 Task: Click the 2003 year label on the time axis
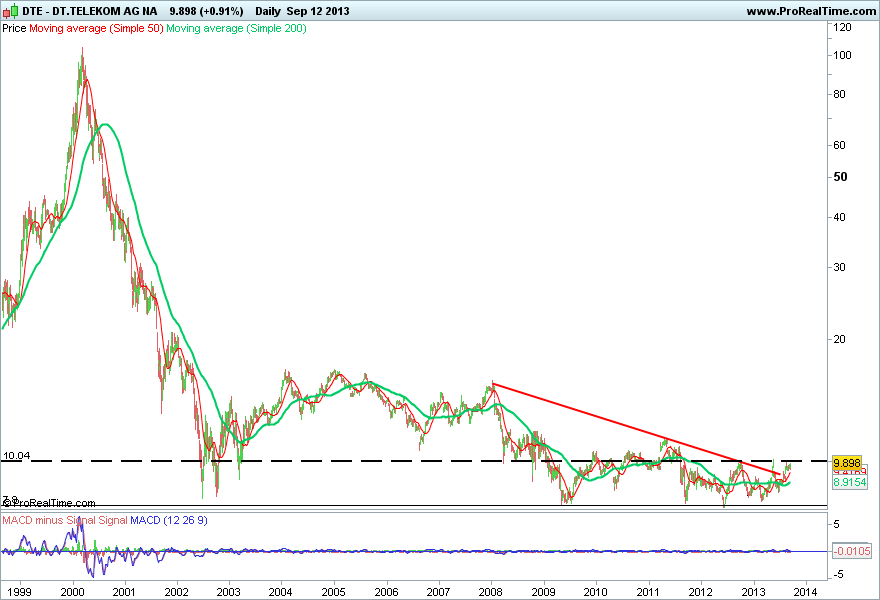pos(228,592)
